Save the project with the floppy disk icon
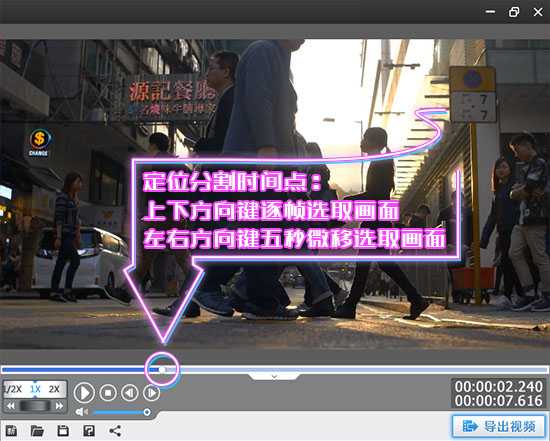 tap(63, 431)
